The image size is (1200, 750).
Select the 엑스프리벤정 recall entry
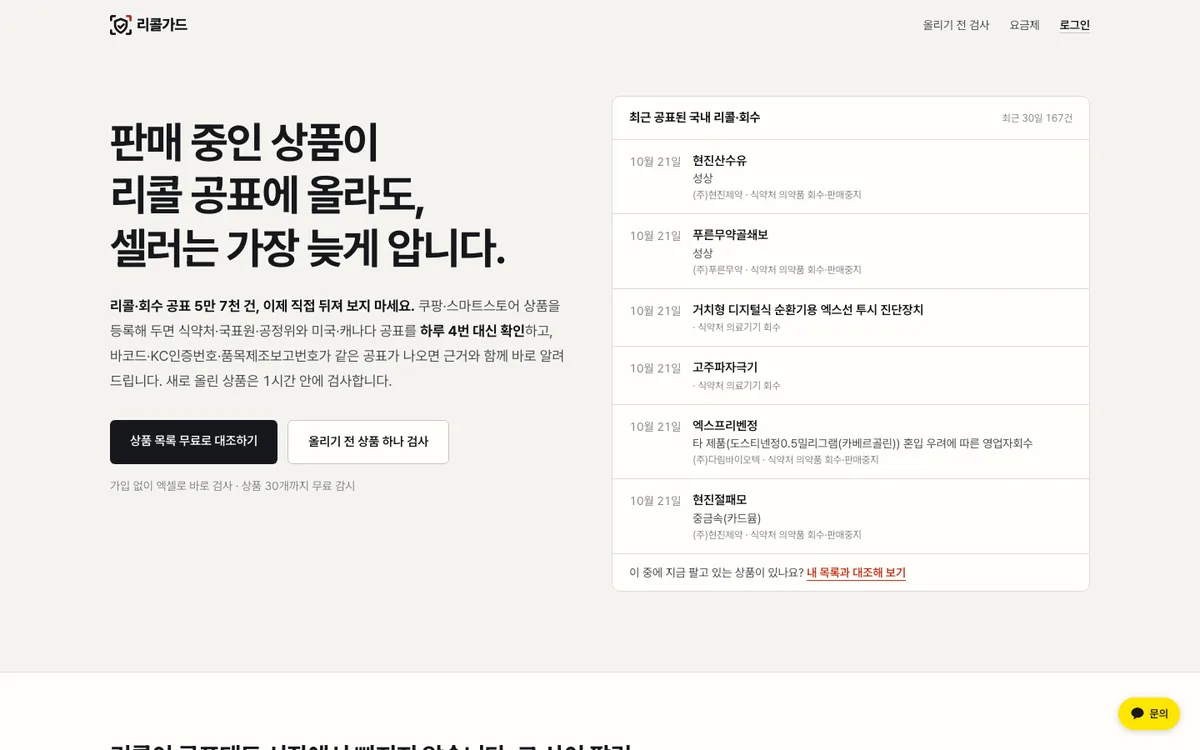point(850,442)
